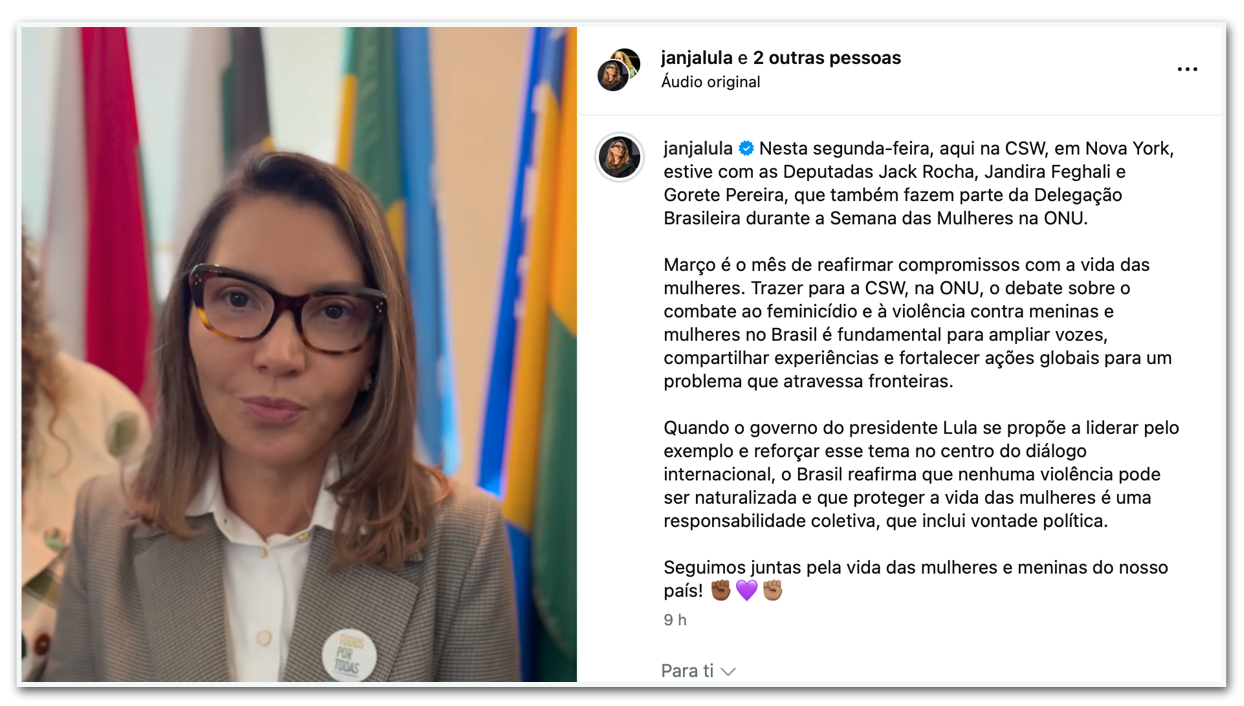
Task: Click the front profile avatar in post header
Action: (x=612, y=76)
